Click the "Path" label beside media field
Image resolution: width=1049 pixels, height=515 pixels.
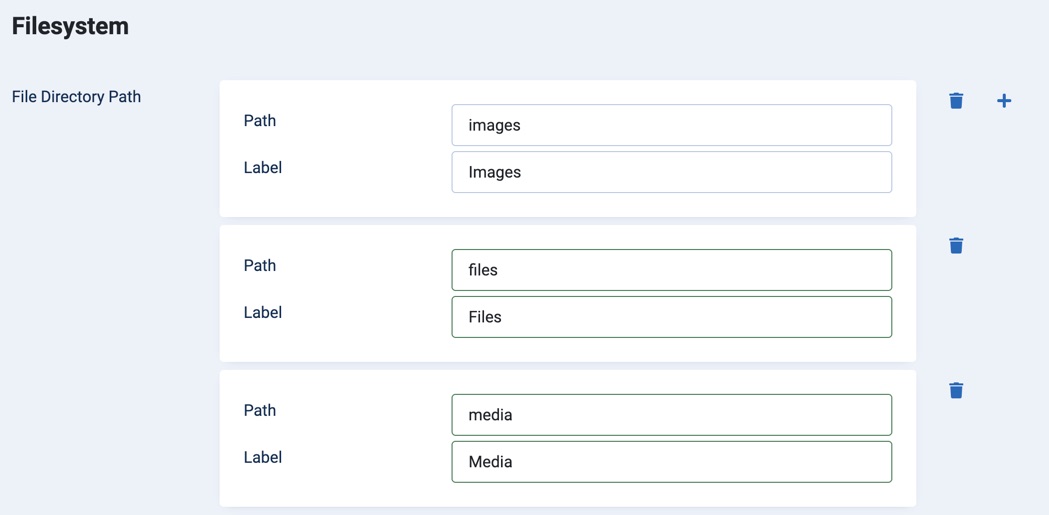[260, 411]
